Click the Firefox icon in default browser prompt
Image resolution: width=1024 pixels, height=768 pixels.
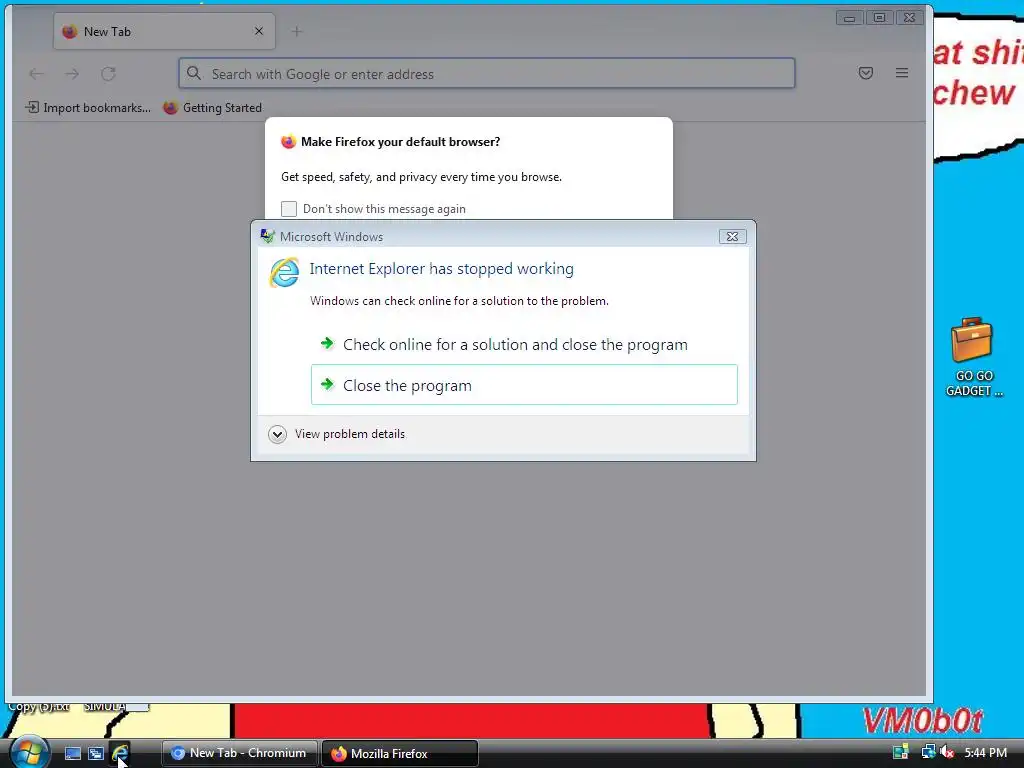(288, 142)
